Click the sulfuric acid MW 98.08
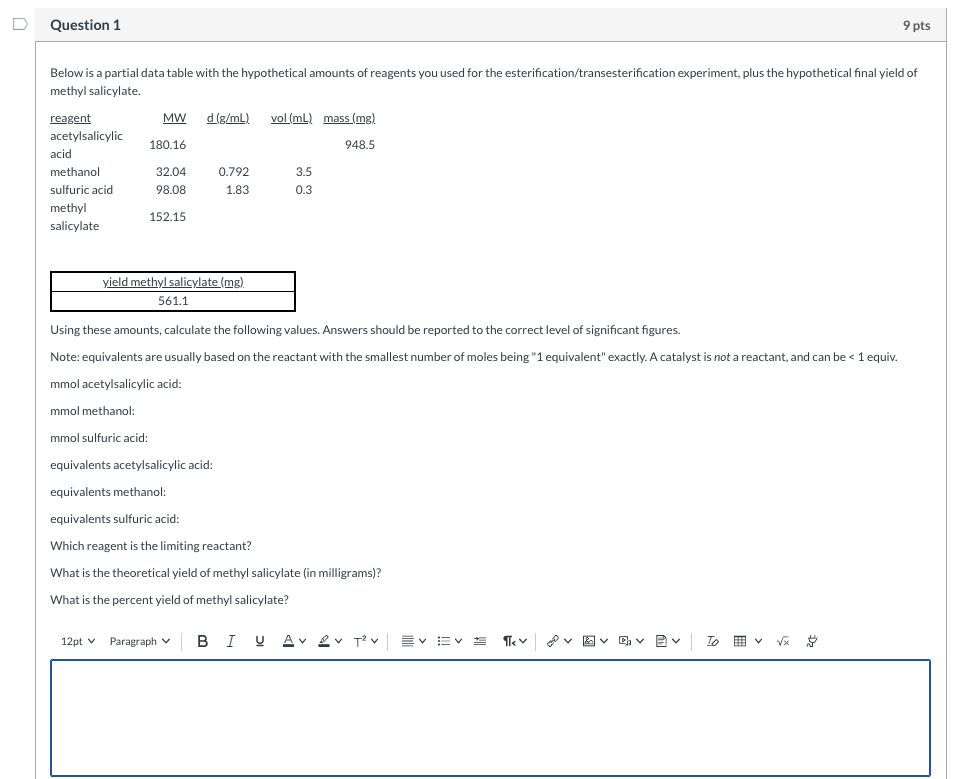The height and width of the screenshot is (779, 958). 171,189
